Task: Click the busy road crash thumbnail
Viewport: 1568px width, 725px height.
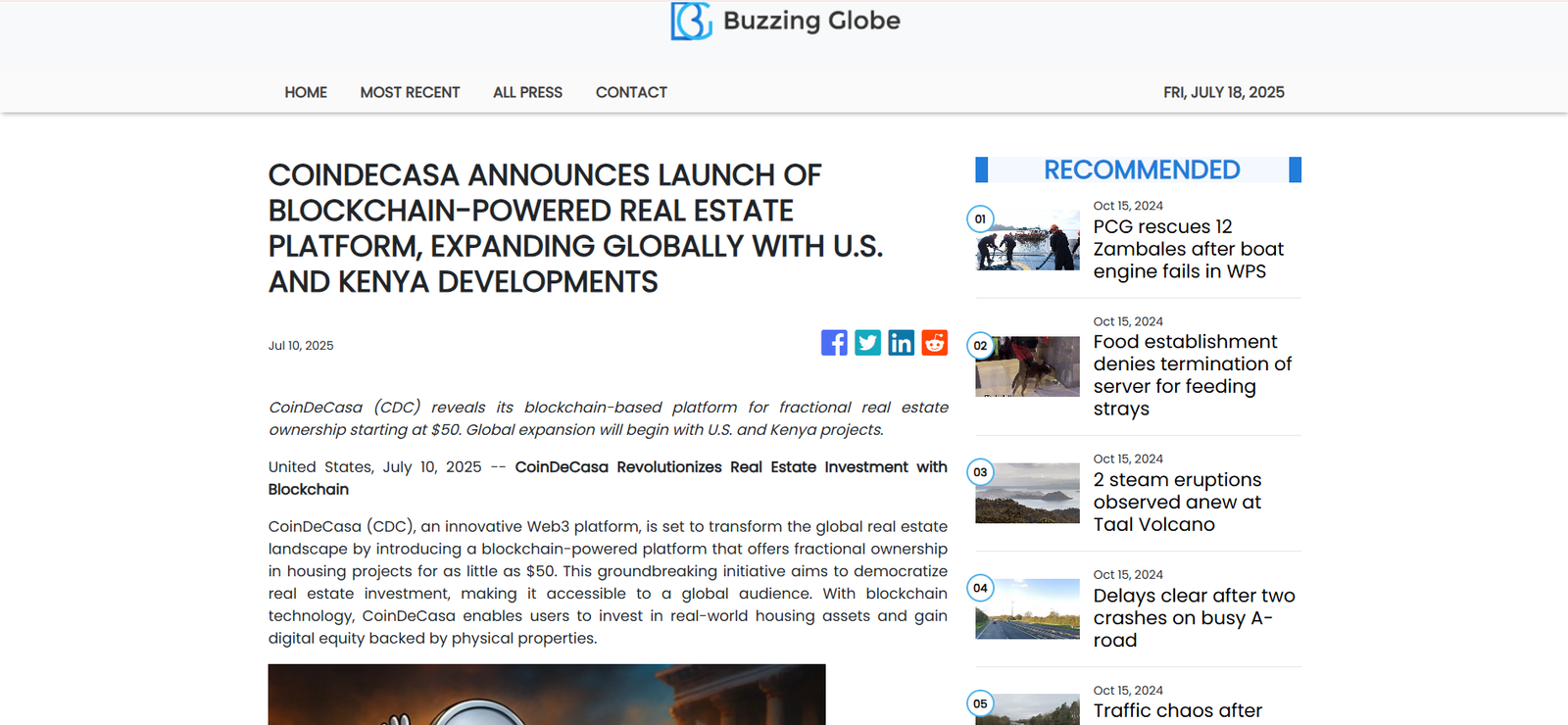Action: (1027, 608)
